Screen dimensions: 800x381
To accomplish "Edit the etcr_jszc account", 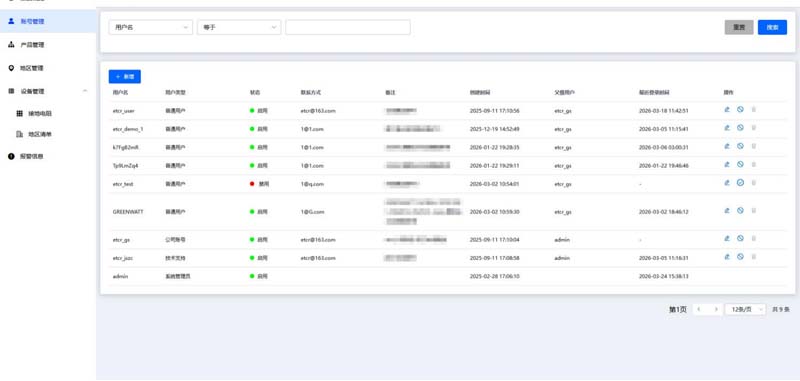I will click(727, 257).
